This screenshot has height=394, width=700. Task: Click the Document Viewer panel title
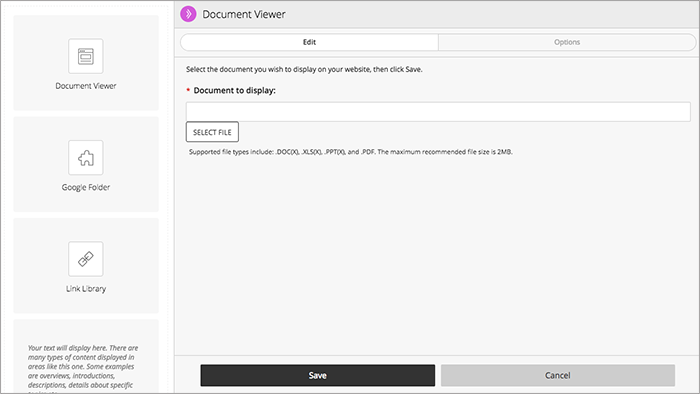click(244, 14)
